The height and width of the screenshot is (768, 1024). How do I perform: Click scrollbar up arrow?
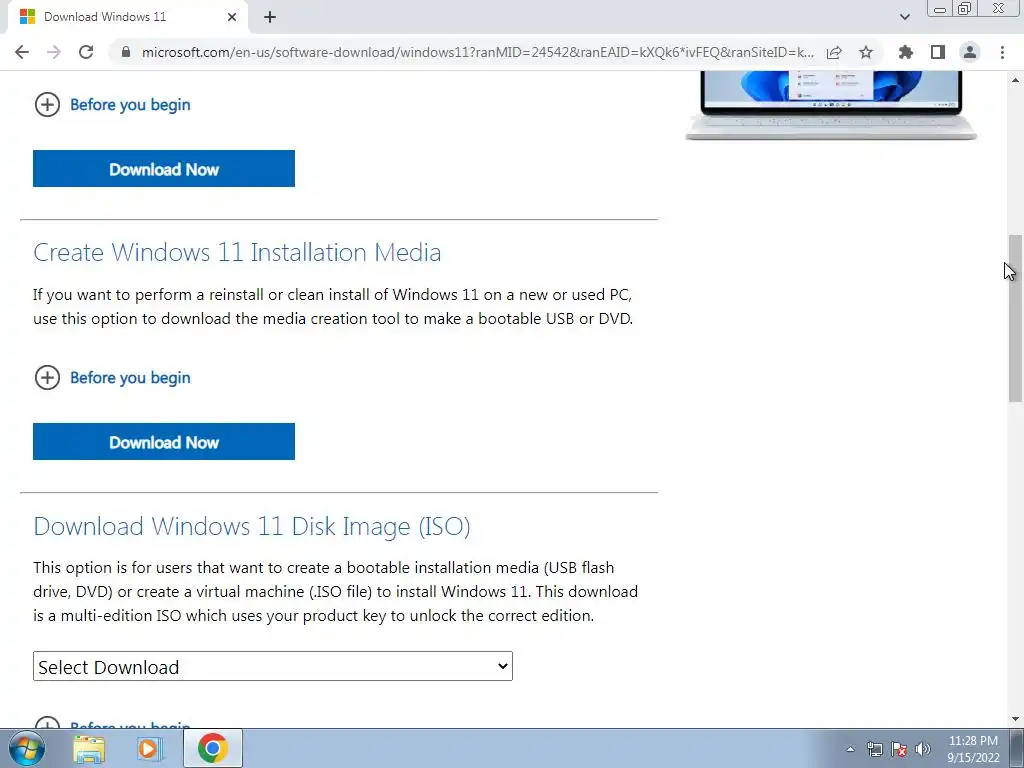1015,80
